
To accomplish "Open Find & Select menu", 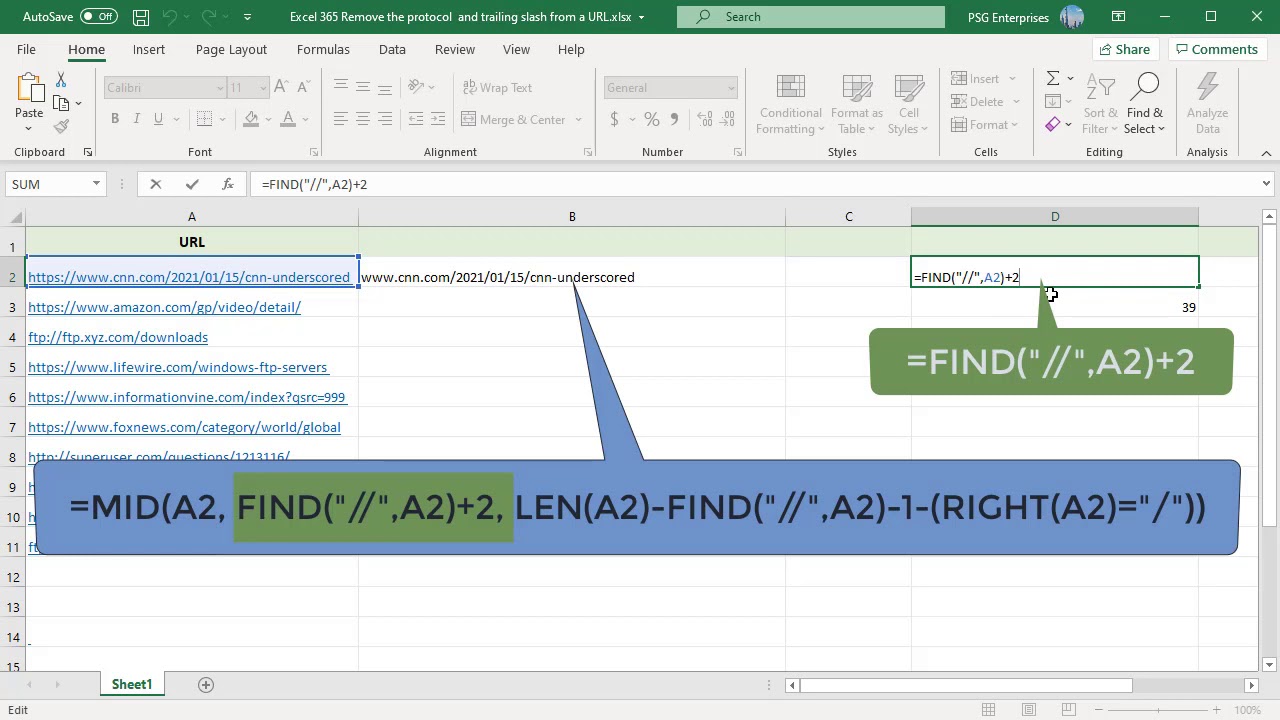I will (x=1145, y=104).
